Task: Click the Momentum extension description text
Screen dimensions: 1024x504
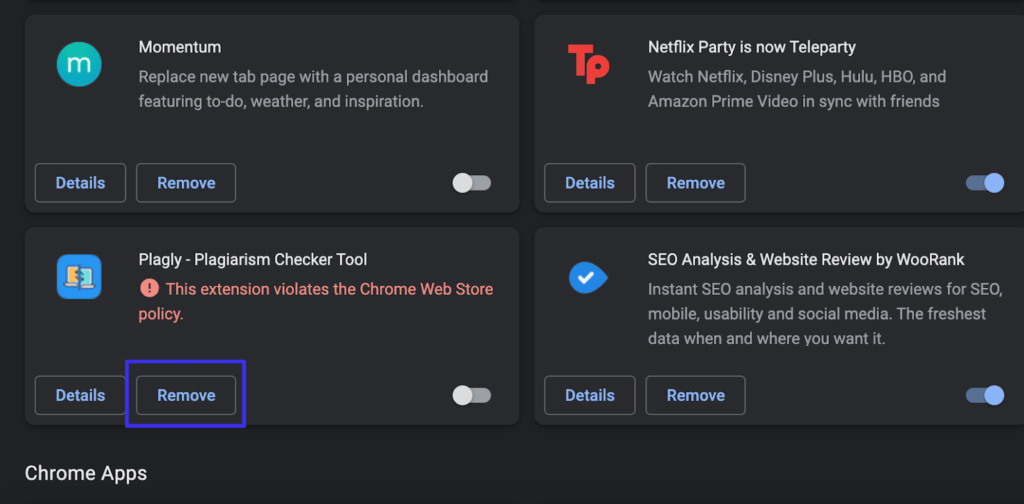Action: pyautogui.click(x=313, y=88)
